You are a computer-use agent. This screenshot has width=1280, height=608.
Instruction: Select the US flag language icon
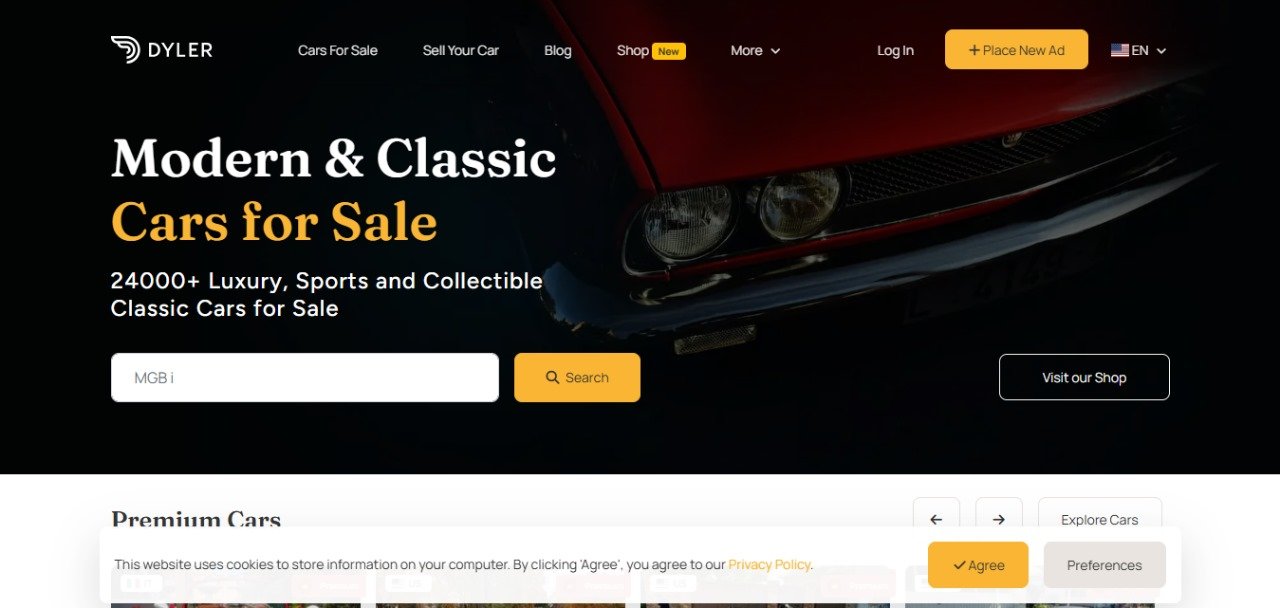point(1120,50)
